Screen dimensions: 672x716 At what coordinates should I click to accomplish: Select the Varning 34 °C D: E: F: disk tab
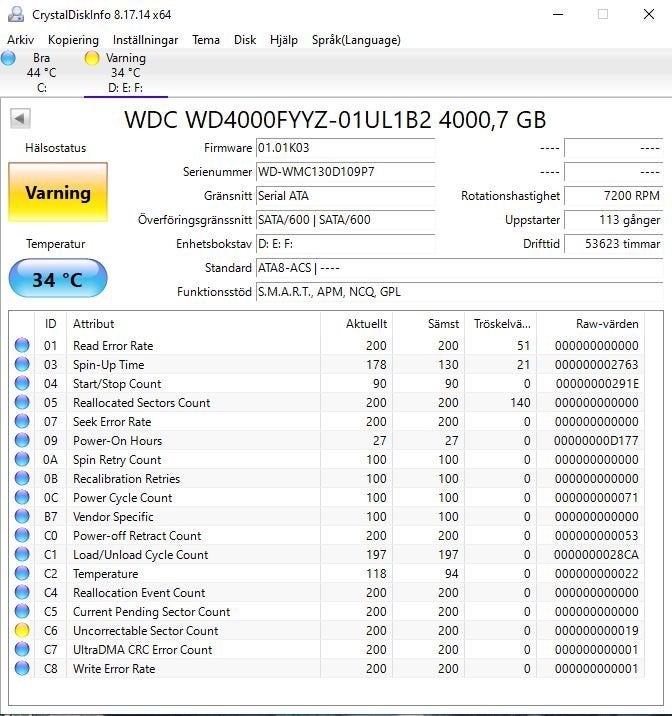coord(126,73)
